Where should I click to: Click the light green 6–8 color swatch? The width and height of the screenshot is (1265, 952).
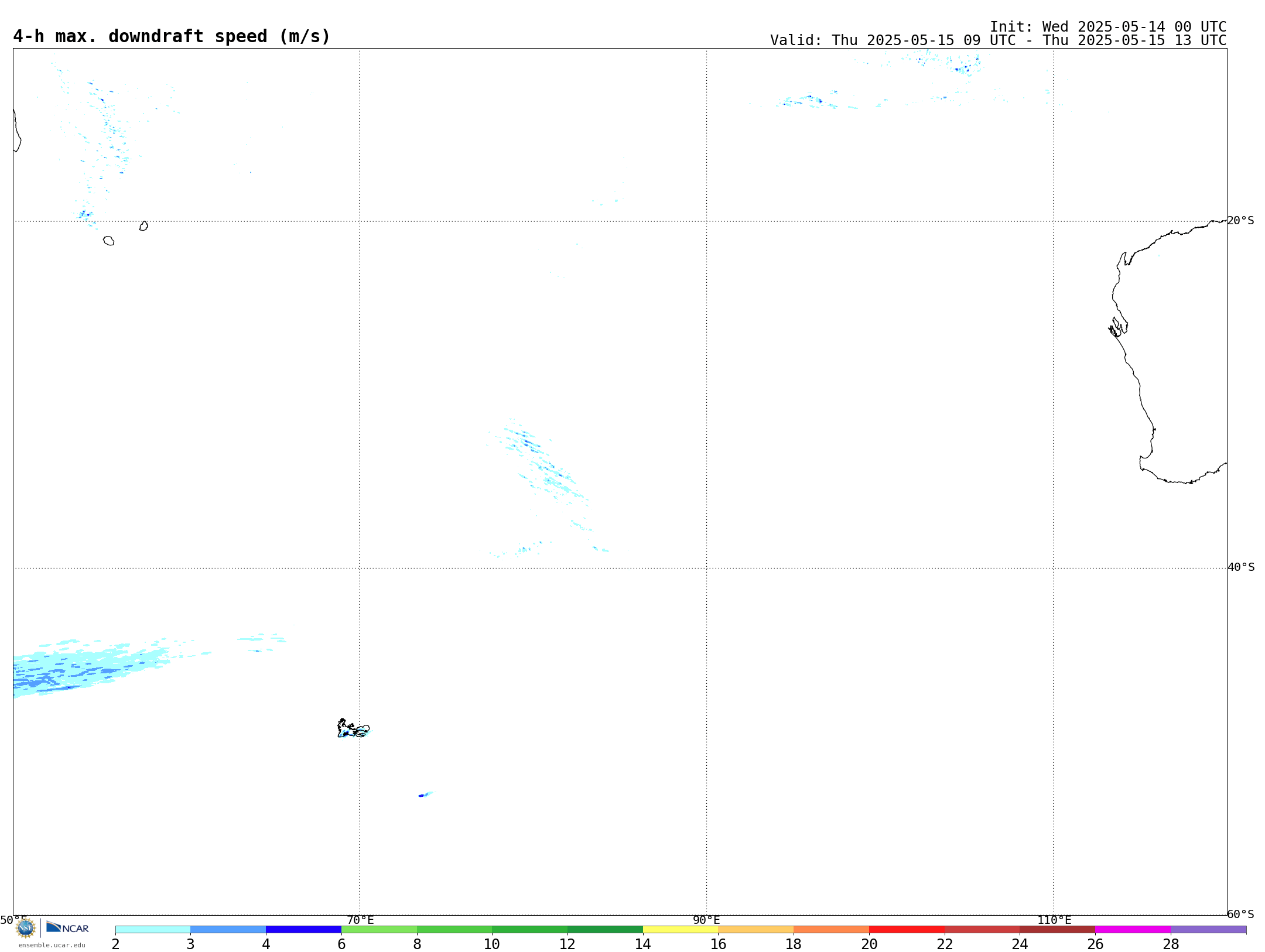[379, 930]
